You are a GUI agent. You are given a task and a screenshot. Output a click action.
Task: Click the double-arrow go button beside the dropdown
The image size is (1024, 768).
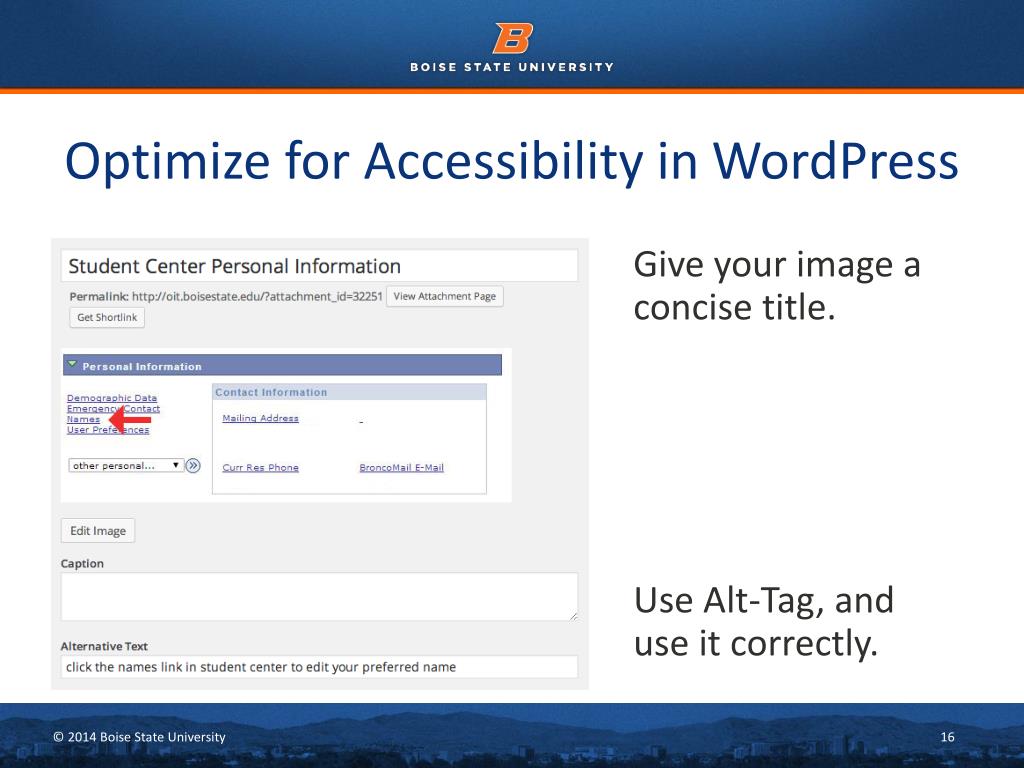click(193, 466)
